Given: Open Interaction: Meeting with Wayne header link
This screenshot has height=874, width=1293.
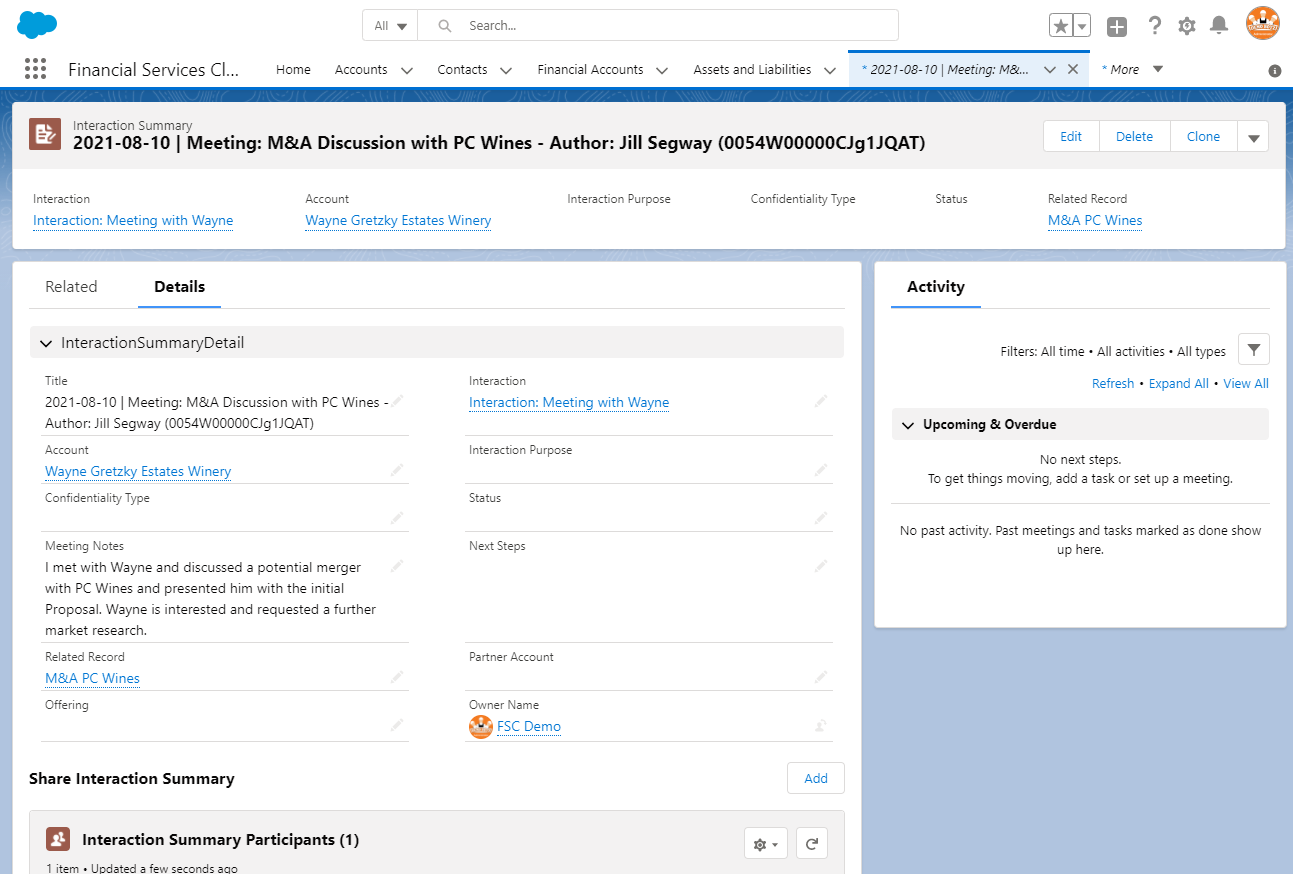Looking at the screenshot, I should pos(133,220).
